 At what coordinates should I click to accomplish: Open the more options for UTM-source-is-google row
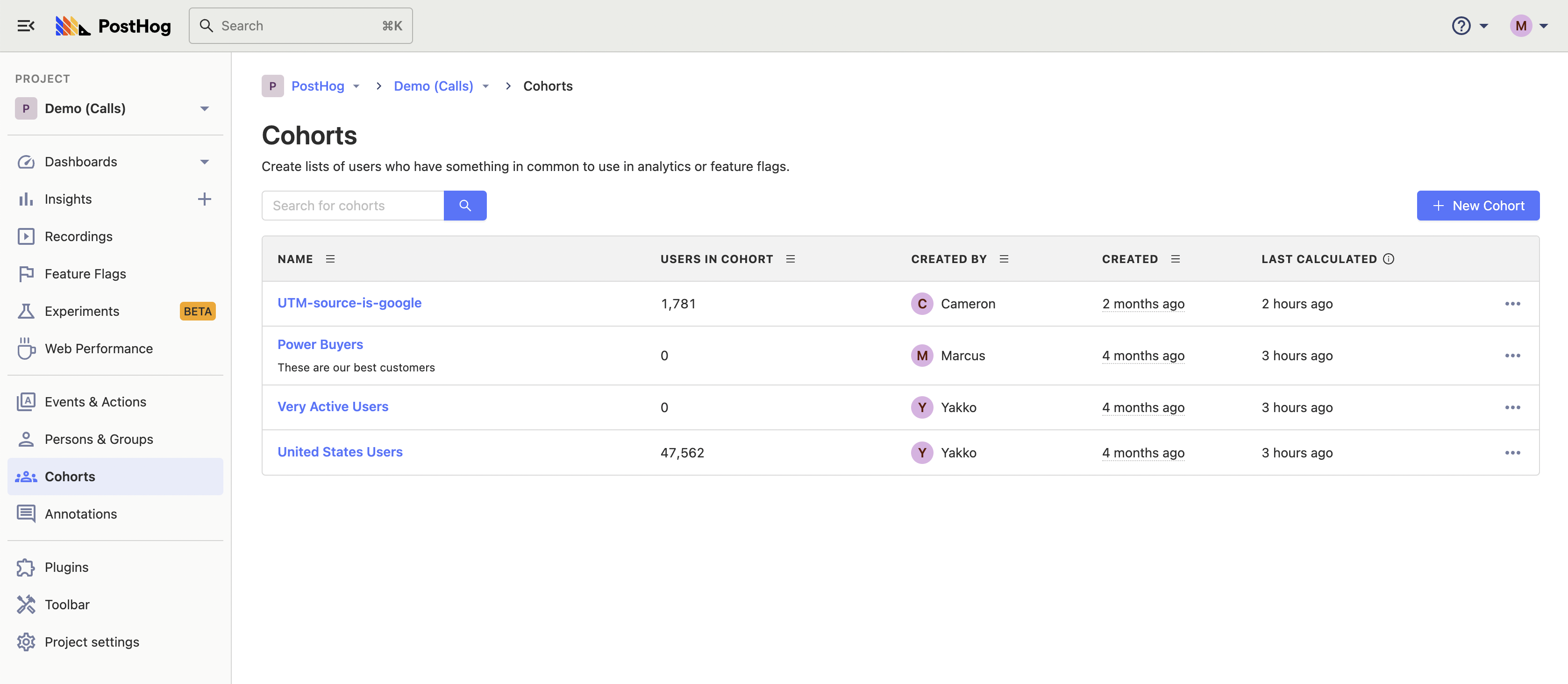(1512, 304)
